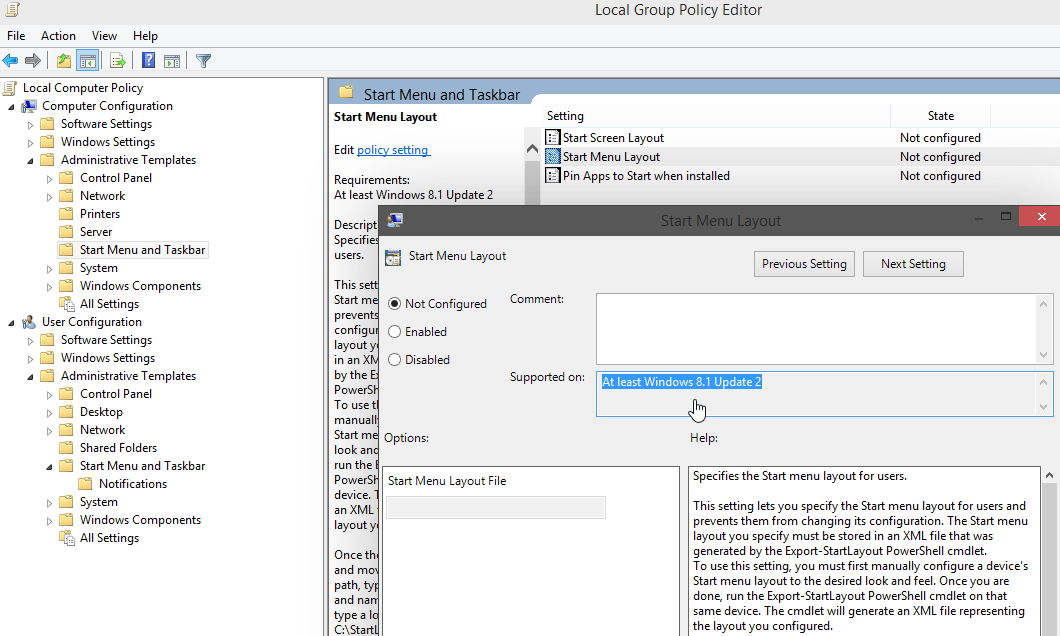Select Network under User Configuration
The width and height of the screenshot is (1060, 636).
[x=102, y=430]
